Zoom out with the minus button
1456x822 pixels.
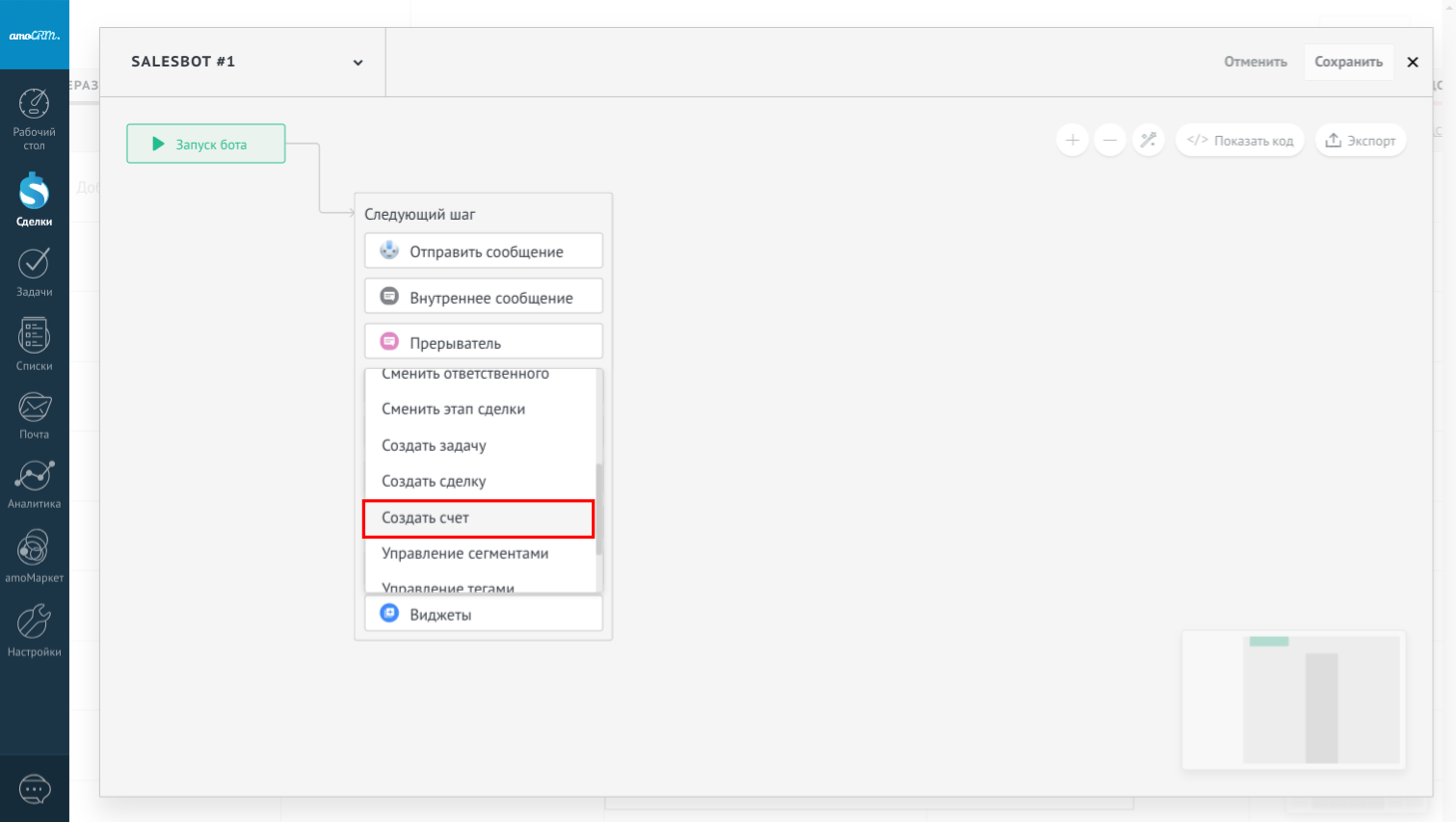pos(1110,141)
